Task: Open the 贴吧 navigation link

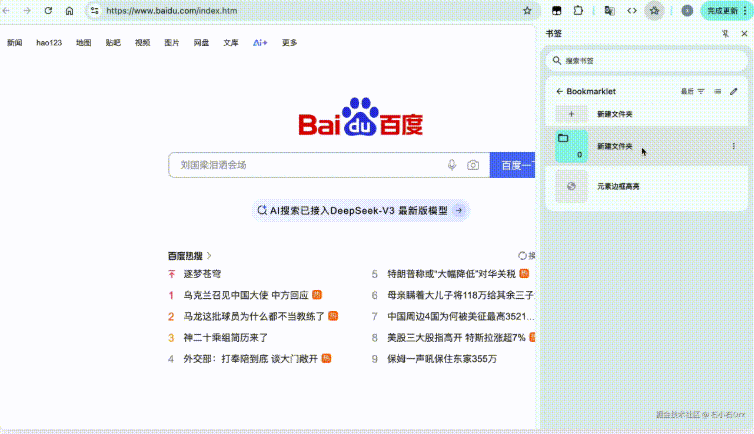Action: [x=113, y=43]
